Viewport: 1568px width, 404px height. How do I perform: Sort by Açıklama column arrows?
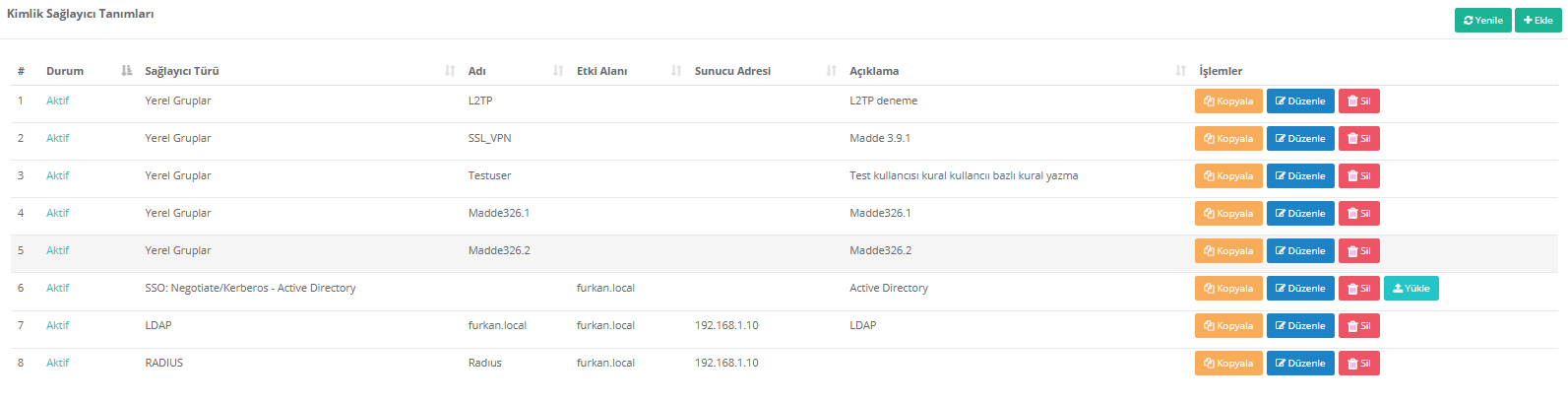click(x=1180, y=71)
